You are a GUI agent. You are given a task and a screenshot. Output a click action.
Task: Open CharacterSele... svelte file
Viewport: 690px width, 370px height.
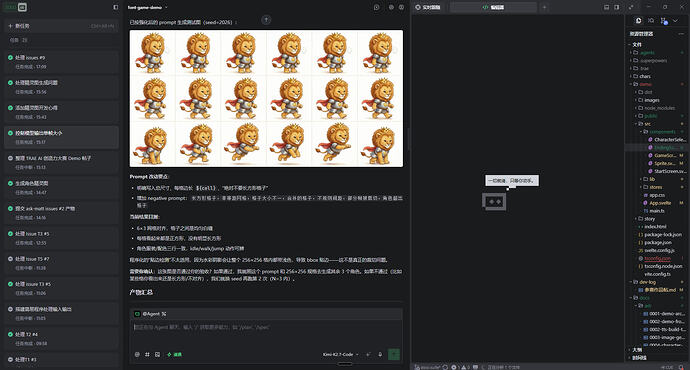(657, 140)
